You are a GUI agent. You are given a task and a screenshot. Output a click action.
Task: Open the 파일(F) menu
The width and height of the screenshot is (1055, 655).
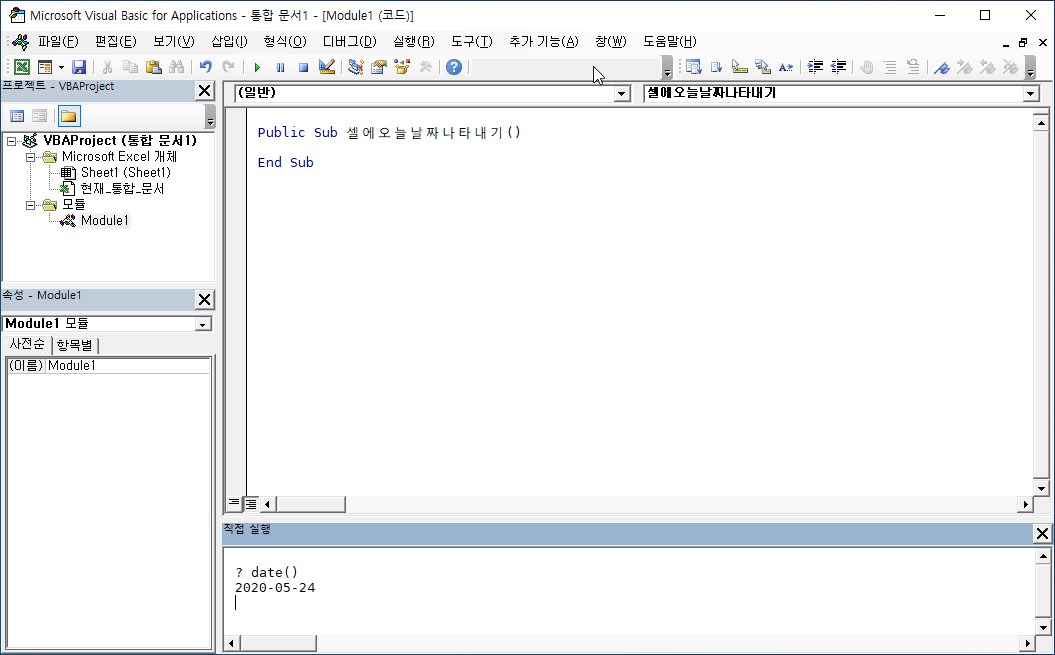coord(58,42)
